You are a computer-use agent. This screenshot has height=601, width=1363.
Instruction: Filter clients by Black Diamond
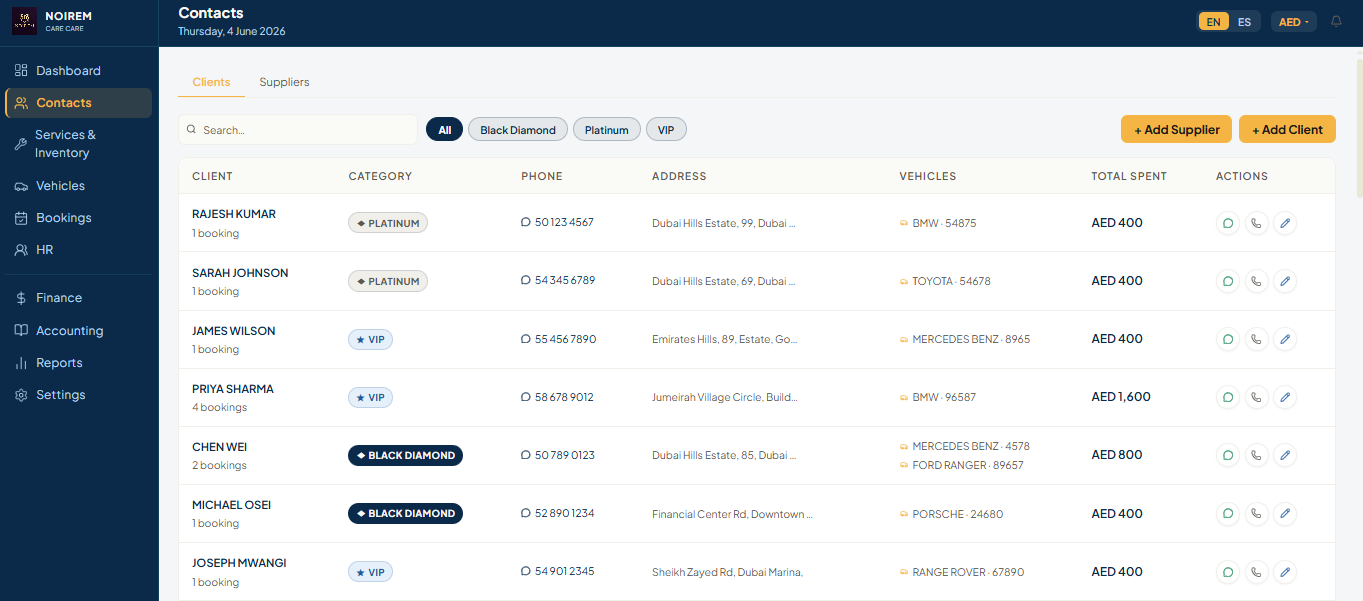(518, 130)
